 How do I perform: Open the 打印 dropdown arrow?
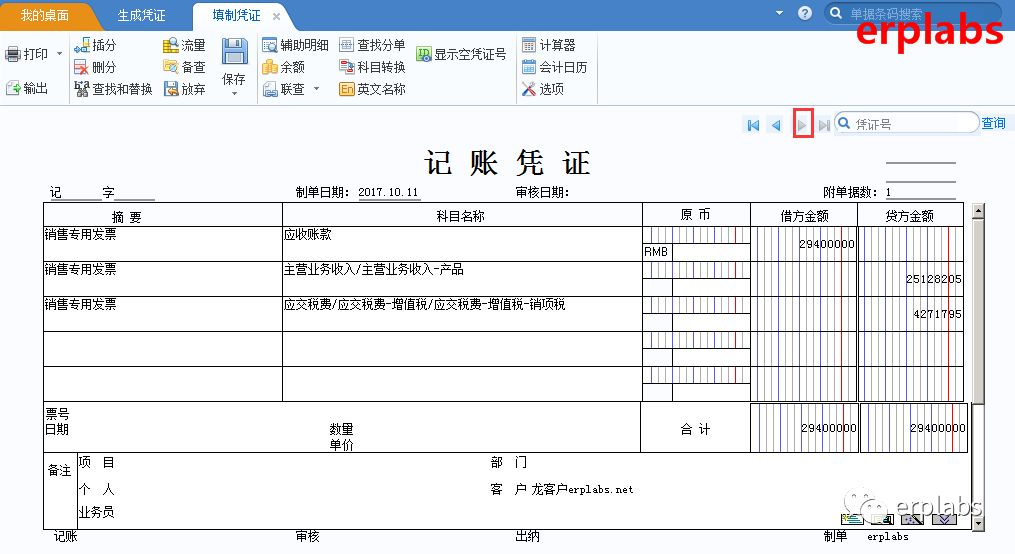point(60,54)
